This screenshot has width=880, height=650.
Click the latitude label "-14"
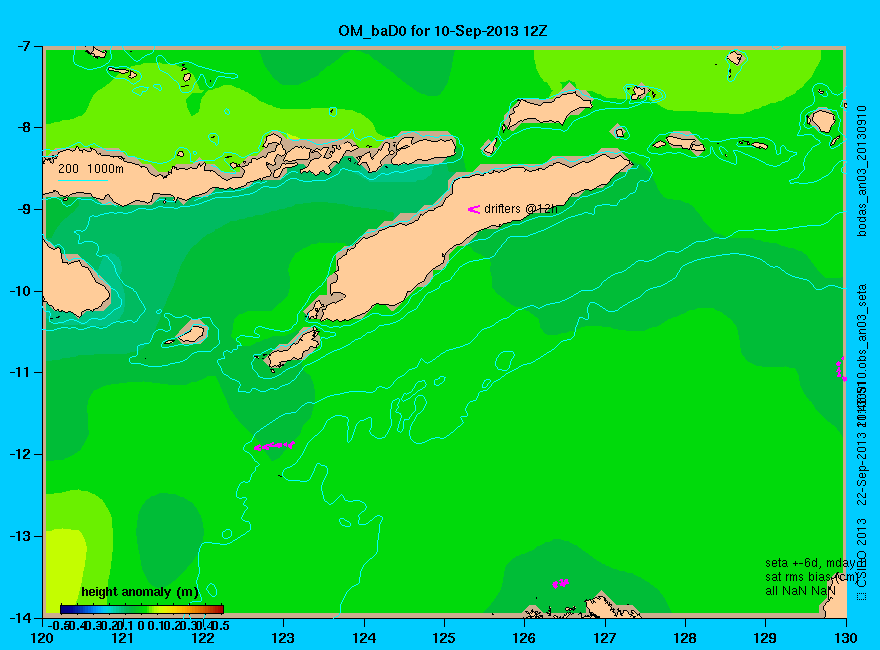(20, 617)
